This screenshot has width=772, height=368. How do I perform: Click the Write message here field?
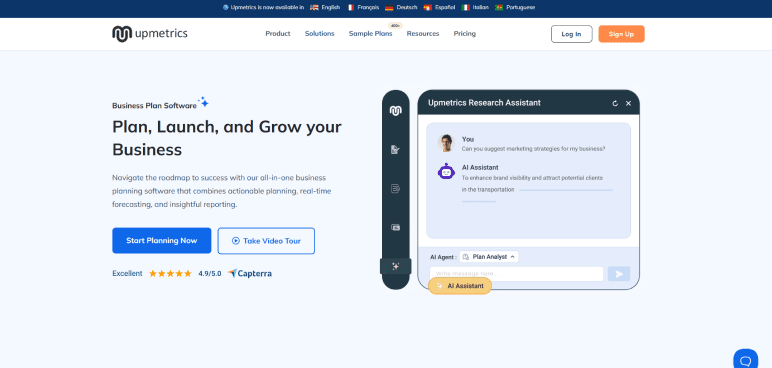coord(516,274)
